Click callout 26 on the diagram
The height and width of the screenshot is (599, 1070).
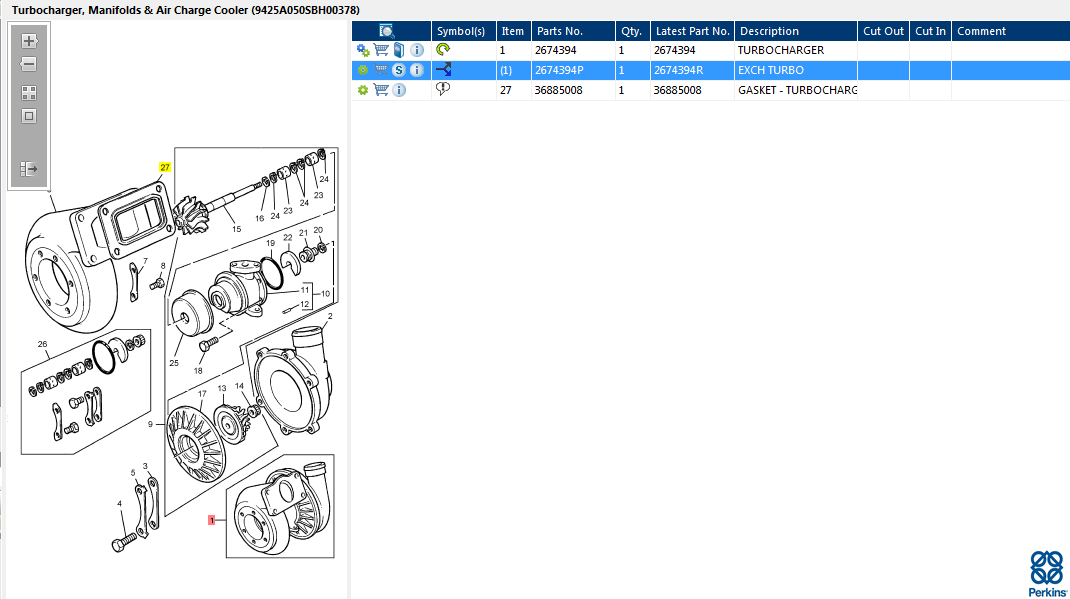click(x=42, y=344)
